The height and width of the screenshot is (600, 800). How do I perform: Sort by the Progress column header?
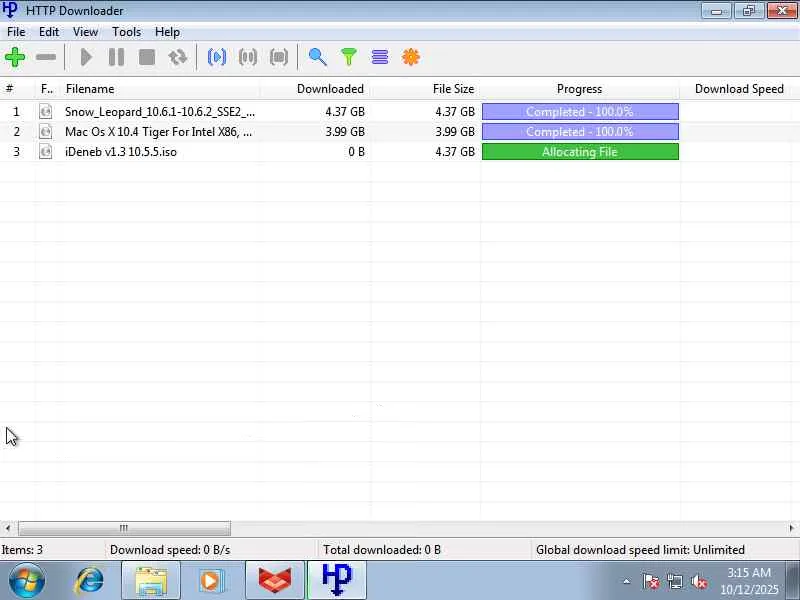click(580, 89)
